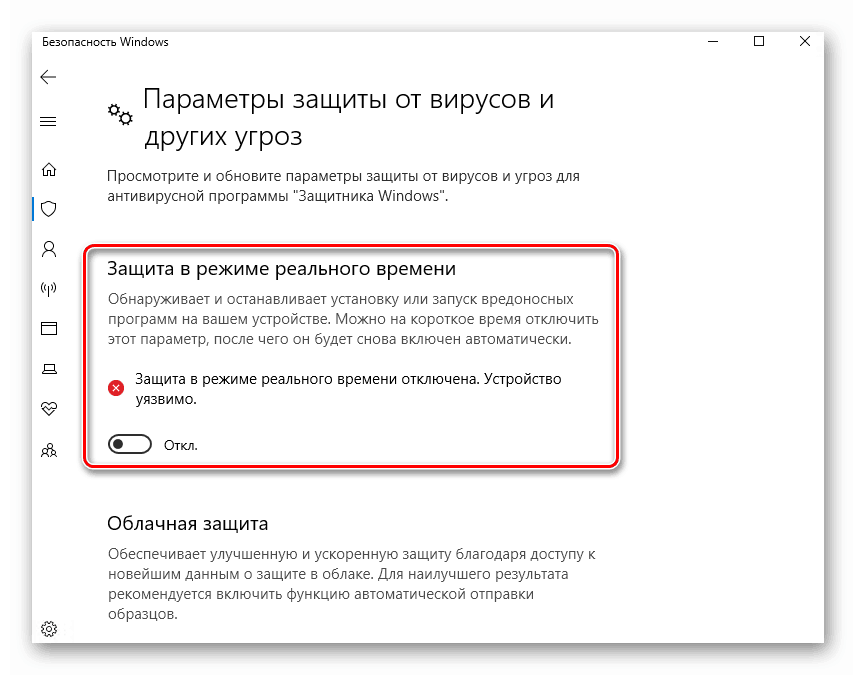The height and width of the screenshot is (675, 856).
Task: Maximize the Windows Security window
Action: [759, 42]
